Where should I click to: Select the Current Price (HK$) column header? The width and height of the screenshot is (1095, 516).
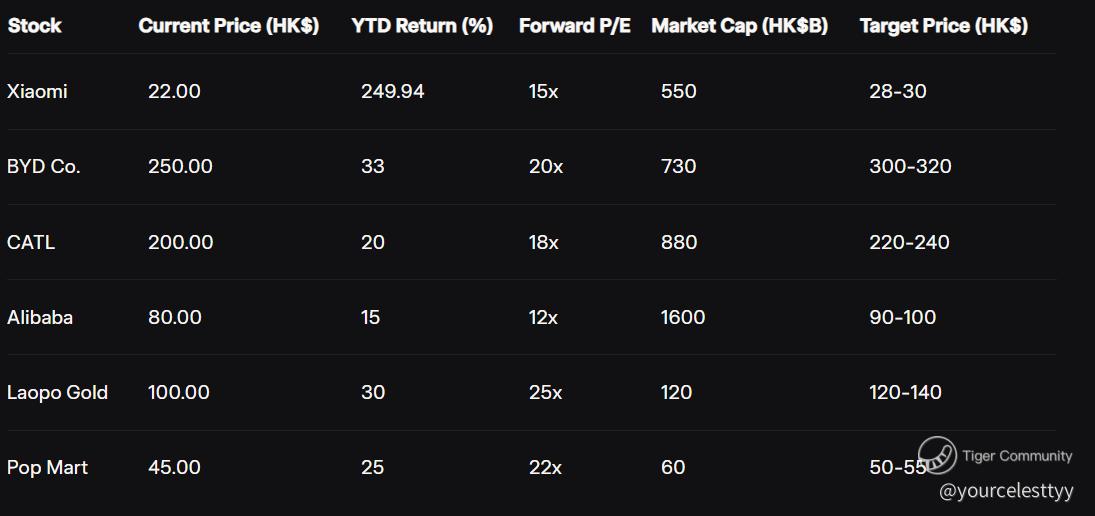pos(228,26)
